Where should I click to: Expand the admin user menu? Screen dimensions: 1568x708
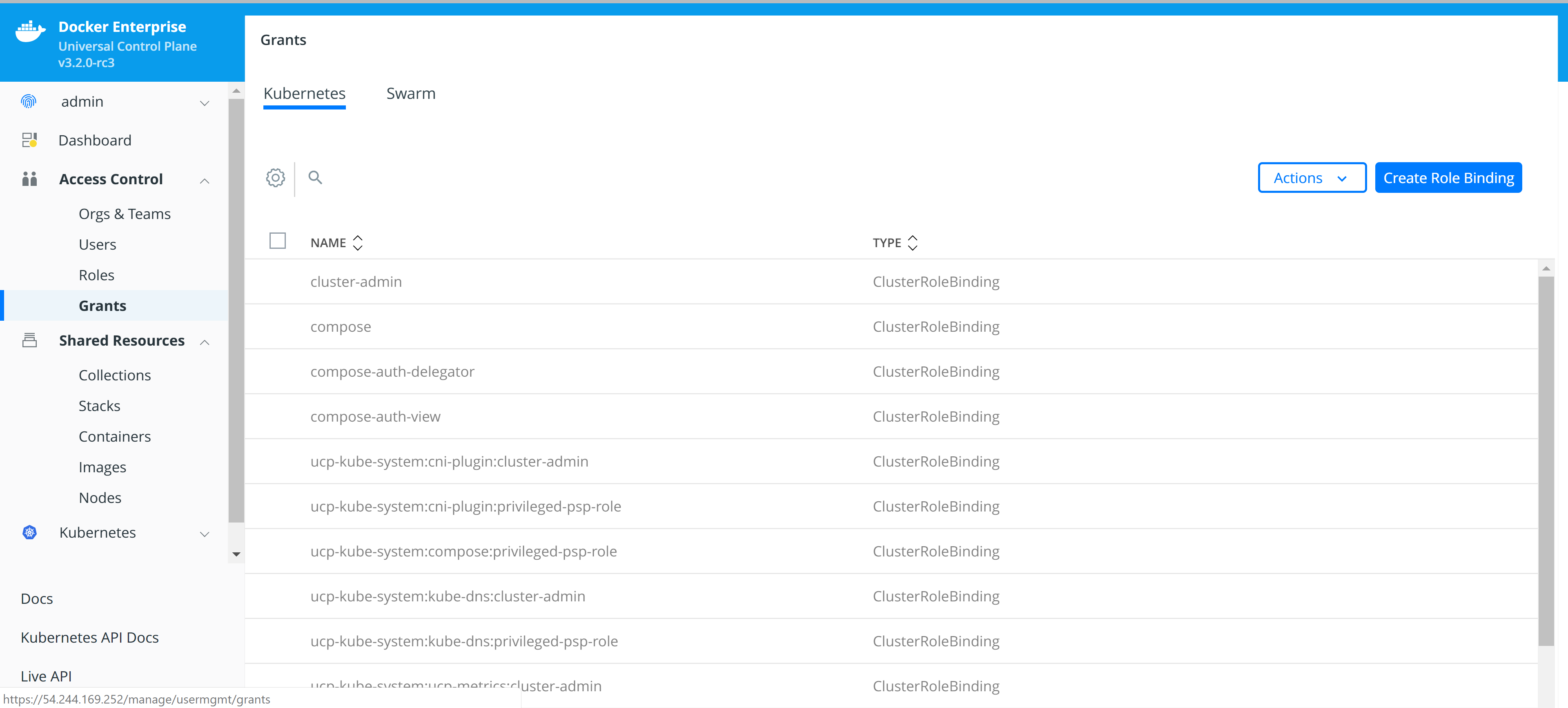point(205,103)
